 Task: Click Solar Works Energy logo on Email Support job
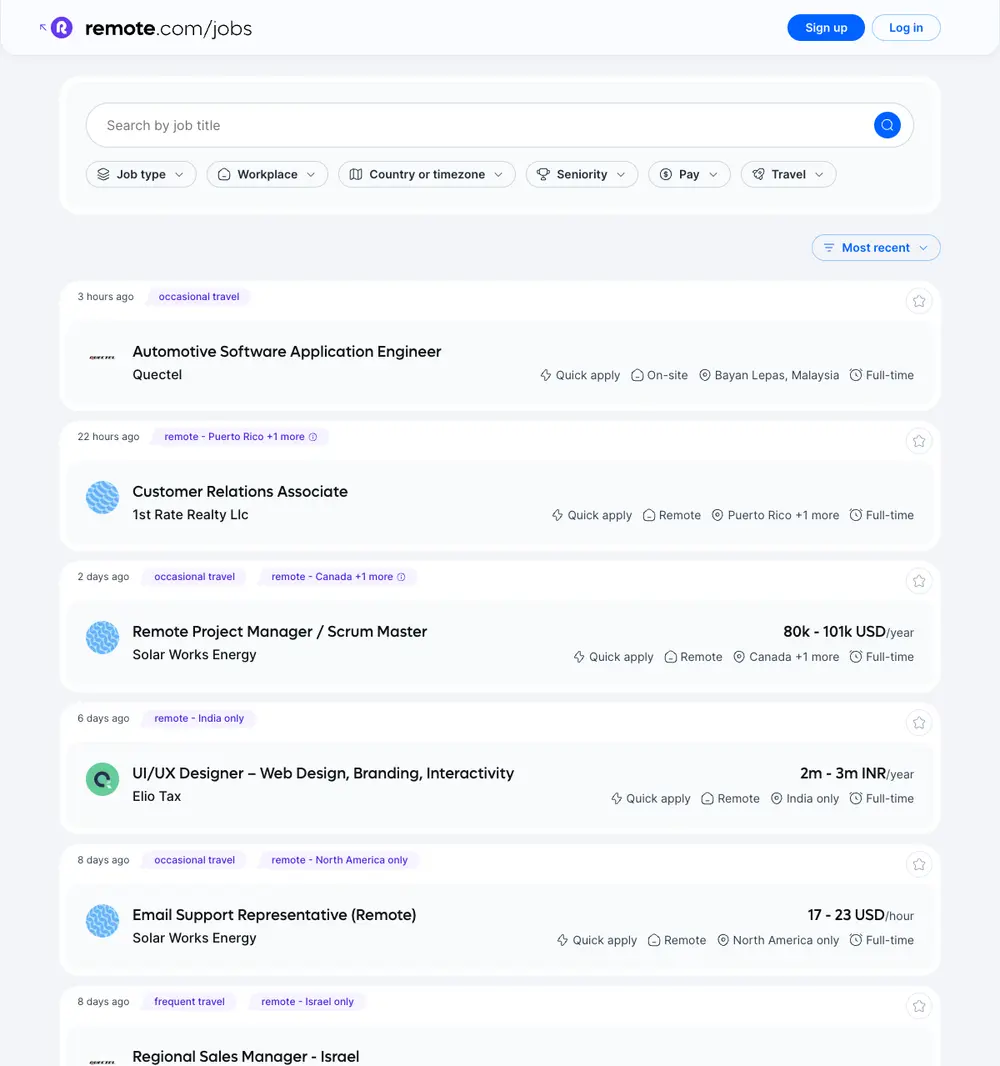[102, 921]
